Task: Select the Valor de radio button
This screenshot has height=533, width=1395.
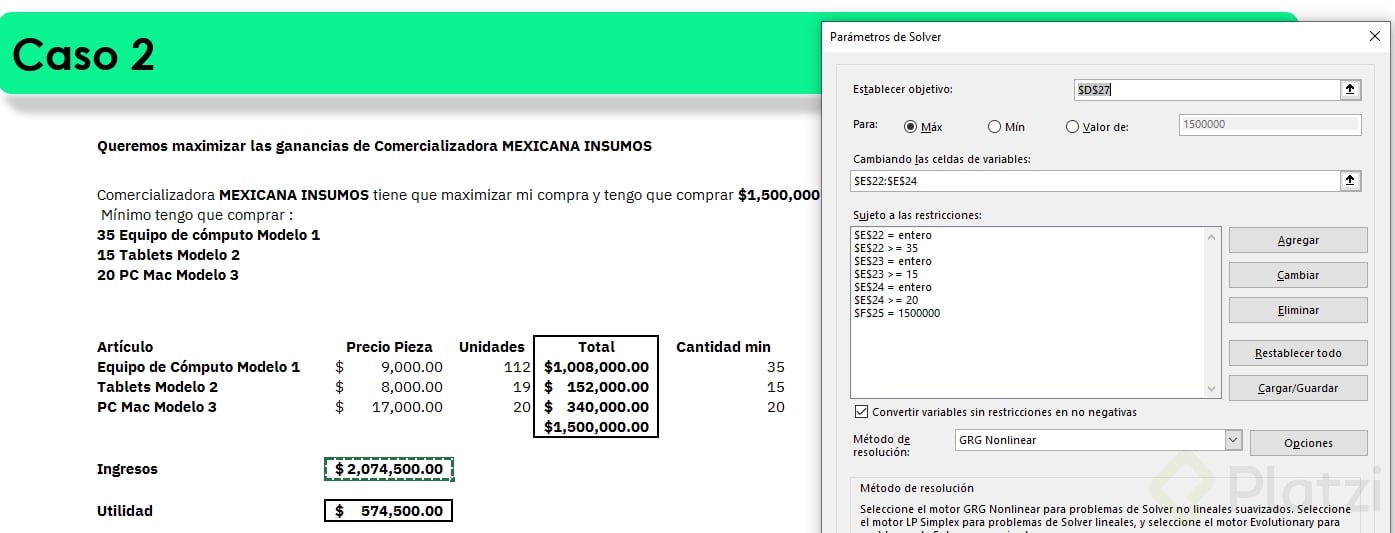Action: point(1073,127)
